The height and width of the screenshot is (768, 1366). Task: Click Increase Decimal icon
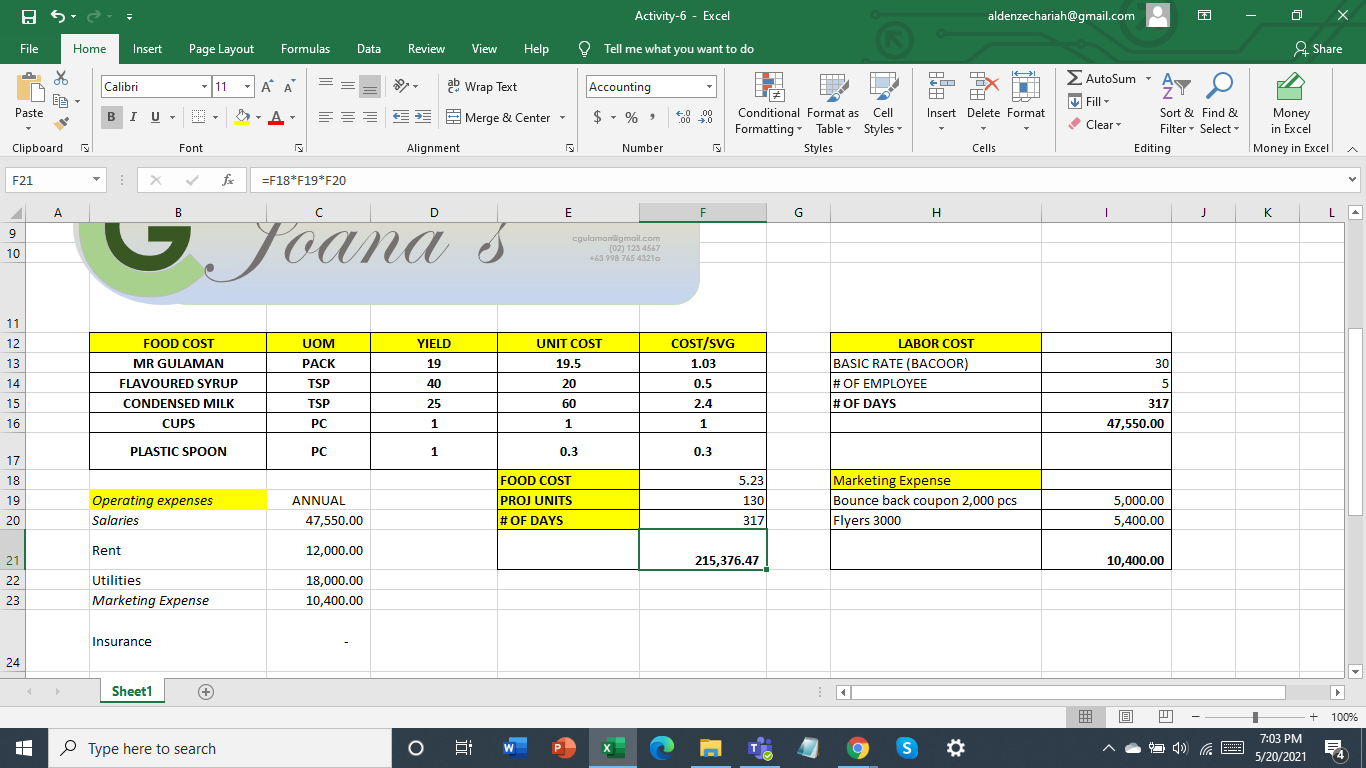click(x=682, y=118)
